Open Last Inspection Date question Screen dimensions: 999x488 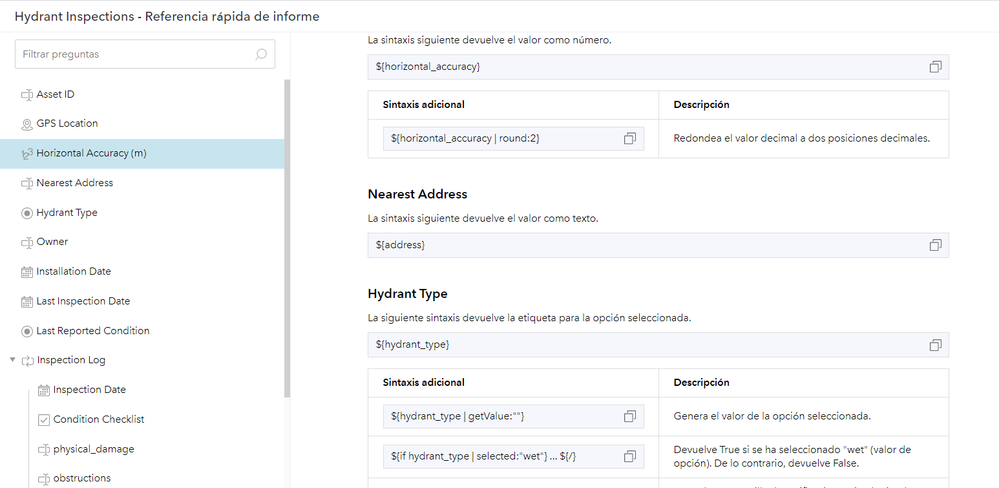pos(82,301)
